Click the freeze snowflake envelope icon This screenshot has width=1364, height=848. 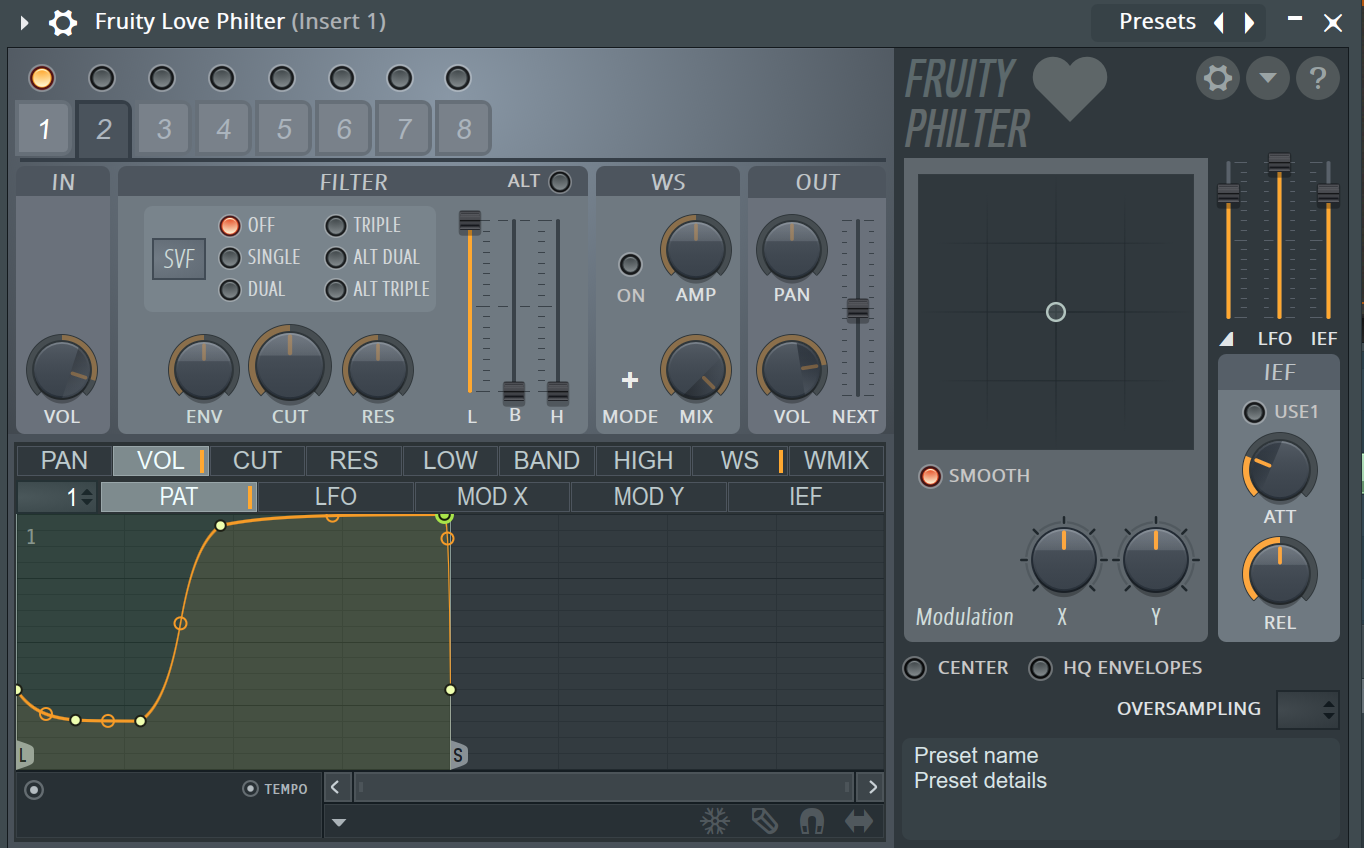point(714,821)
